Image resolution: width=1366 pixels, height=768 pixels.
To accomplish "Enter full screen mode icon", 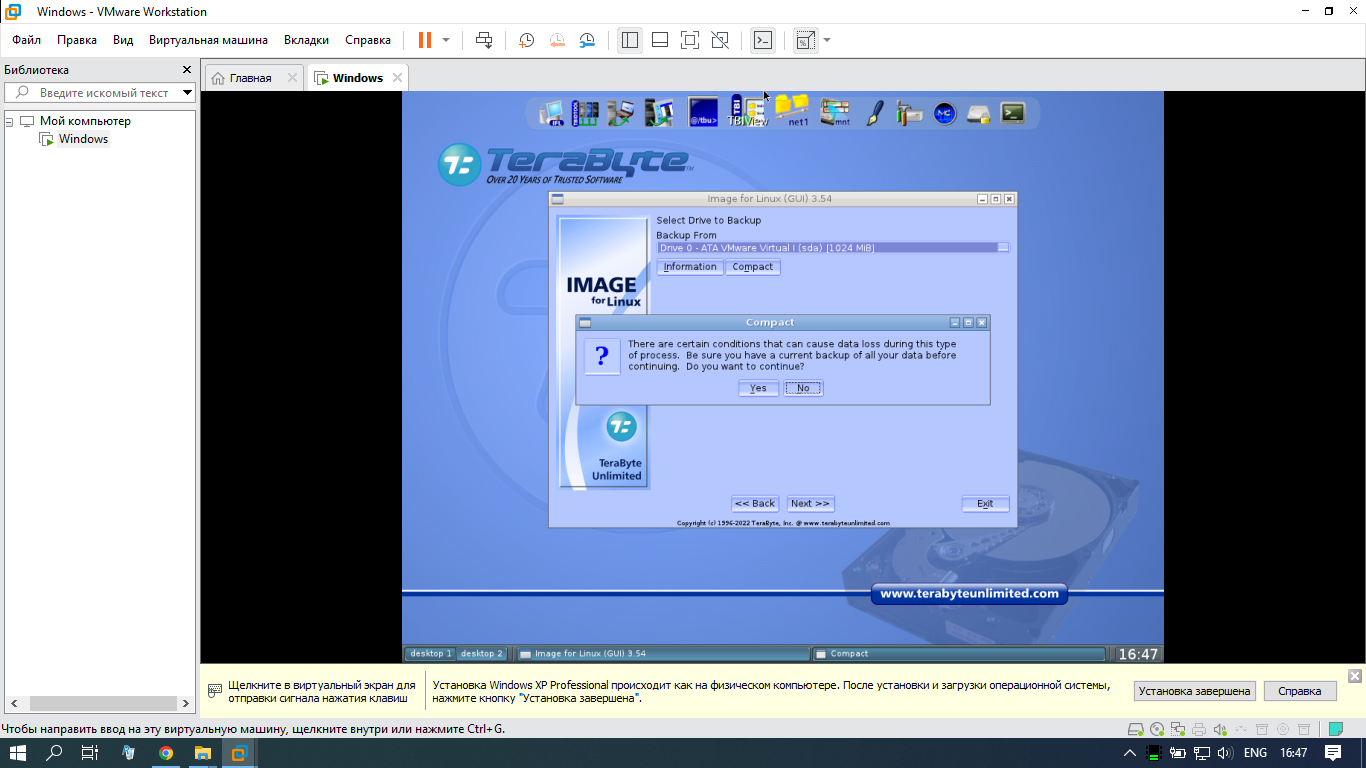I will coord(689,40).
